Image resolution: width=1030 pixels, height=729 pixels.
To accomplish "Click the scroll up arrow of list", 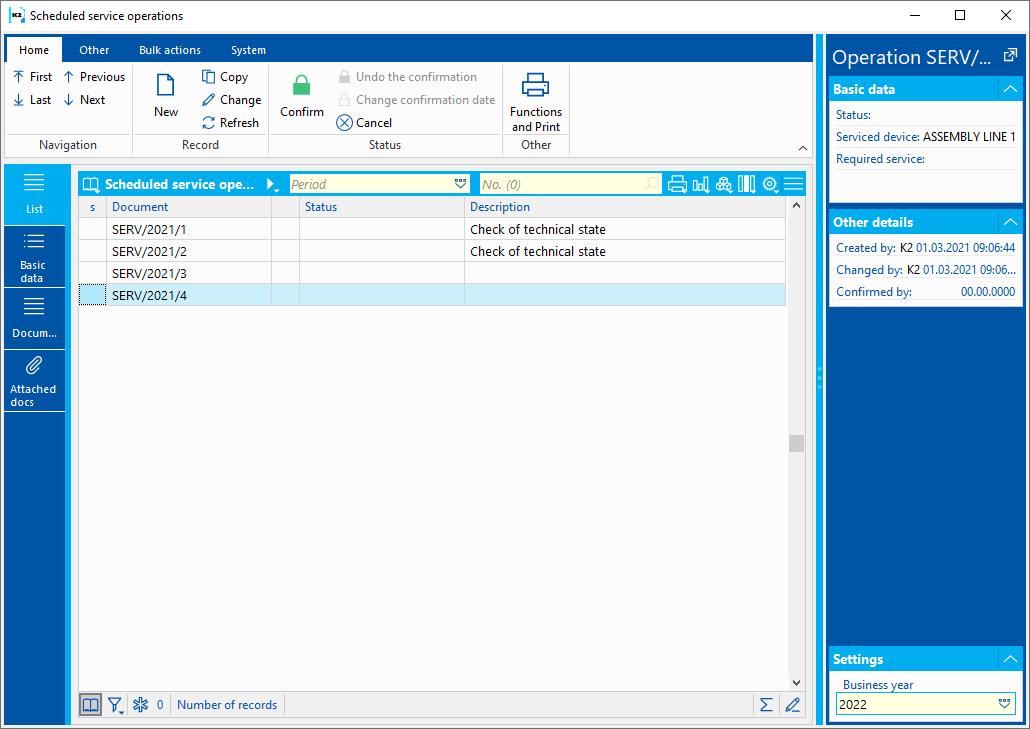I will click(796, 206).
